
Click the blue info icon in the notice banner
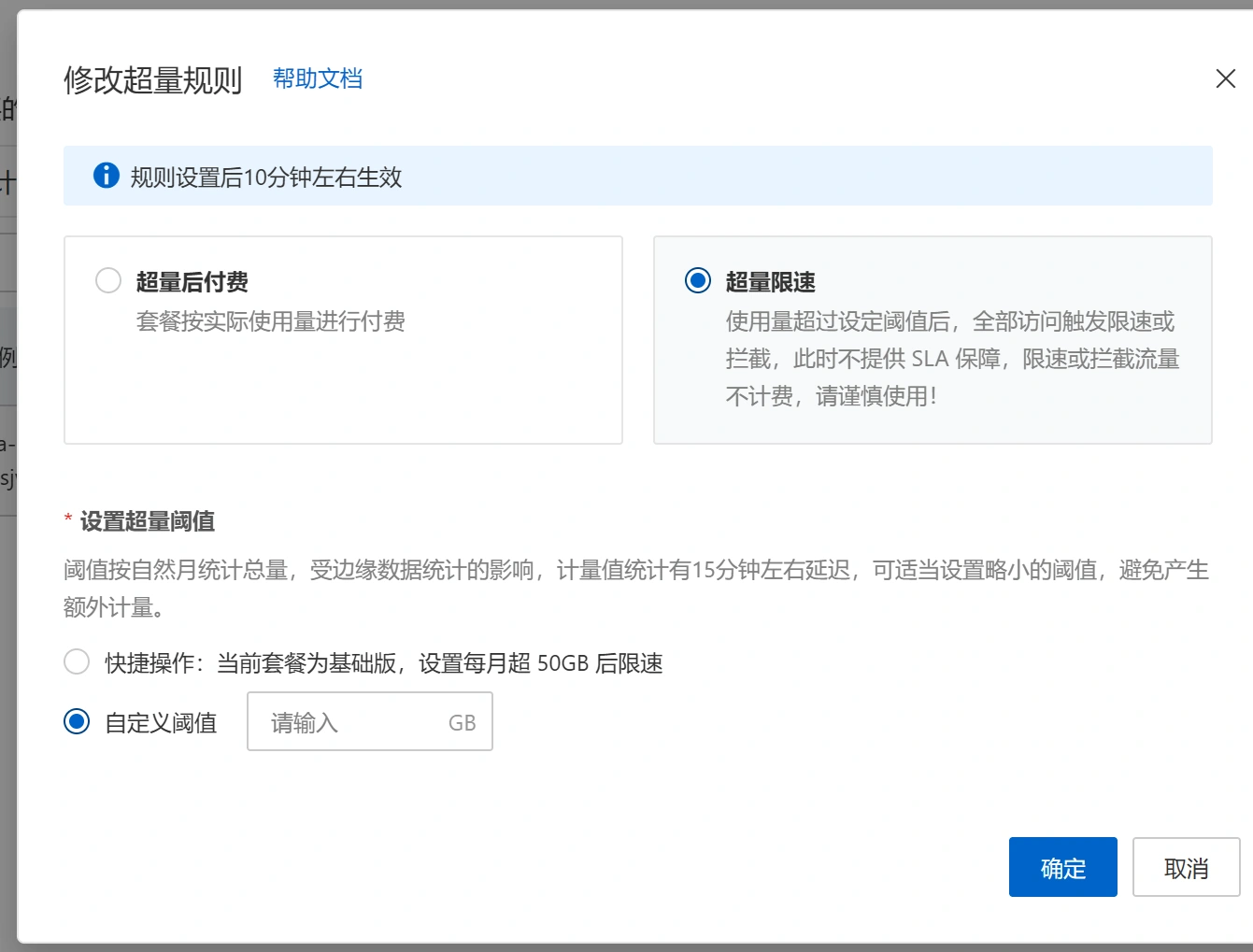click(107, 175)
